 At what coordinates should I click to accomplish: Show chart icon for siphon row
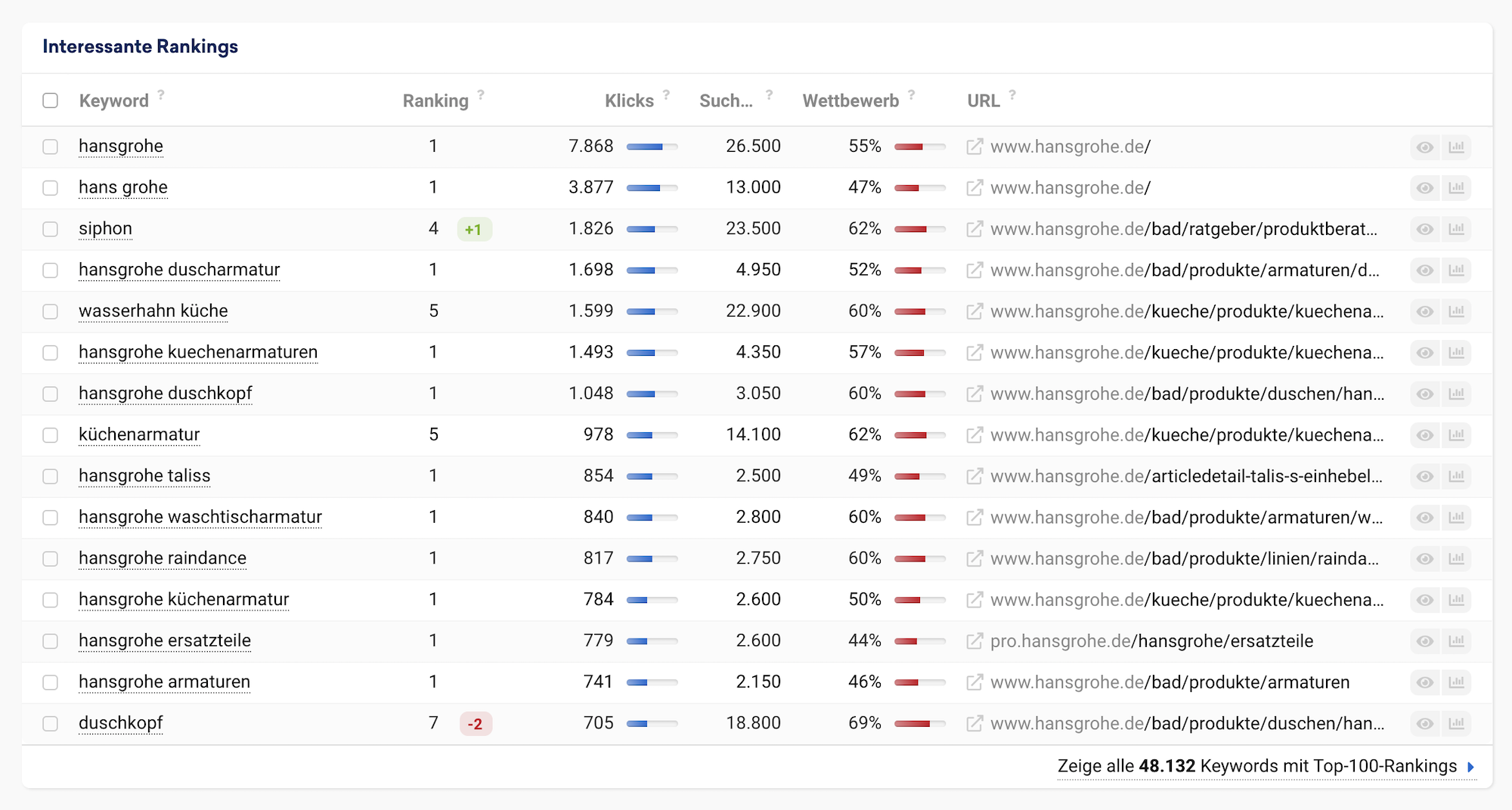tap(1456, 229)
